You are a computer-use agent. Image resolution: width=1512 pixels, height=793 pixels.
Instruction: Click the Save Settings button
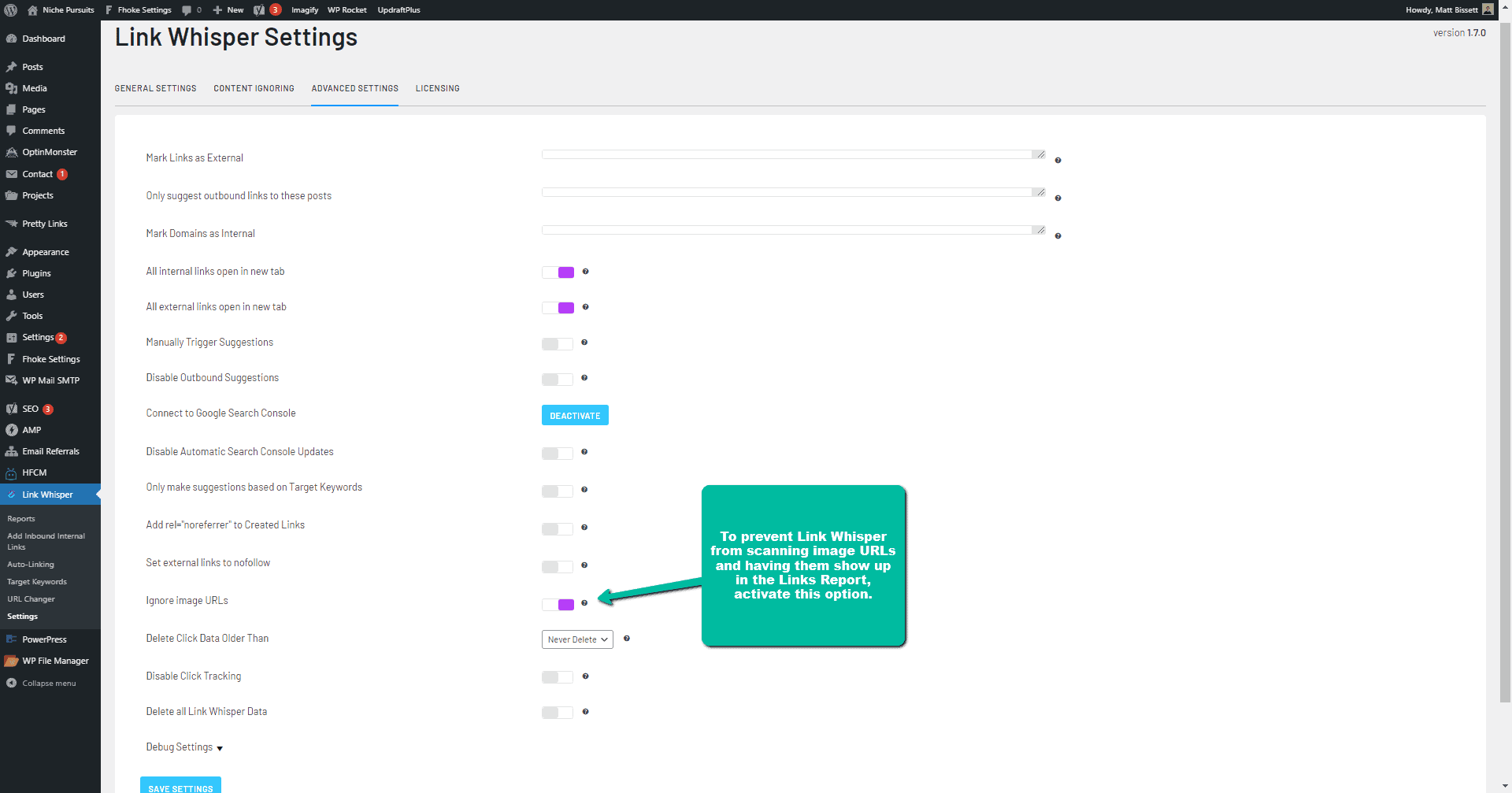click(180, 787)
